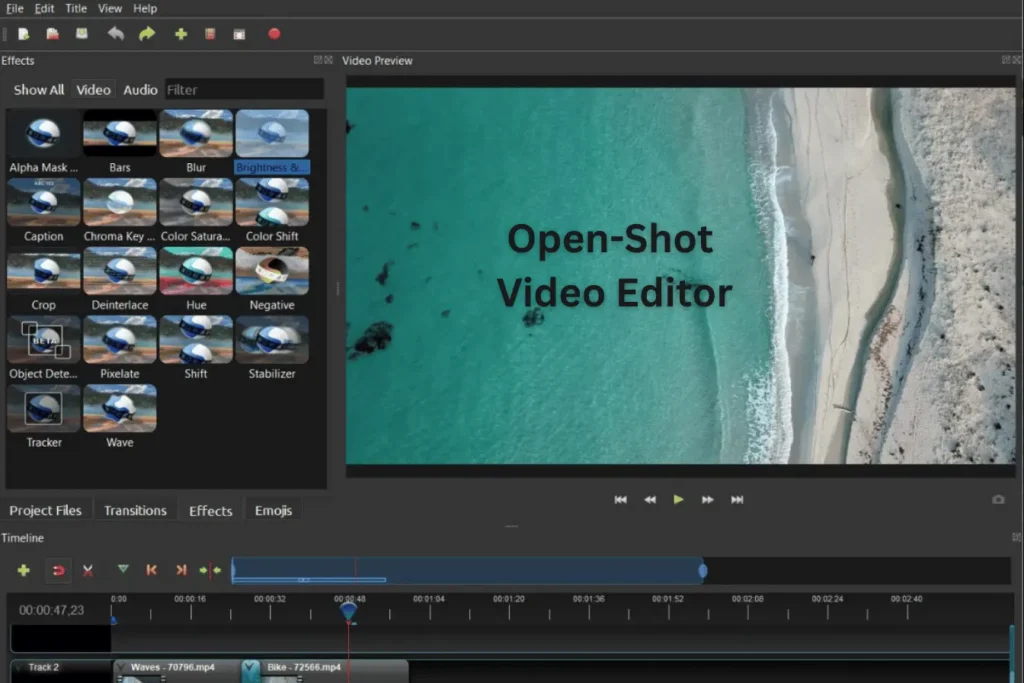Click the Open Project toolbar icon

coord(53,34)
